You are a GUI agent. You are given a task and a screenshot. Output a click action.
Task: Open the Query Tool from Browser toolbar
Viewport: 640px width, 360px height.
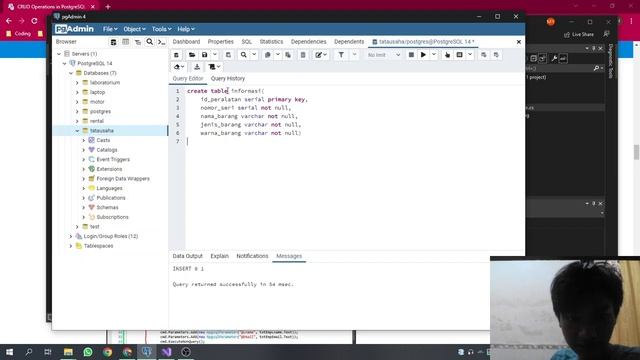pyautogui.click(x=113, y=42)
